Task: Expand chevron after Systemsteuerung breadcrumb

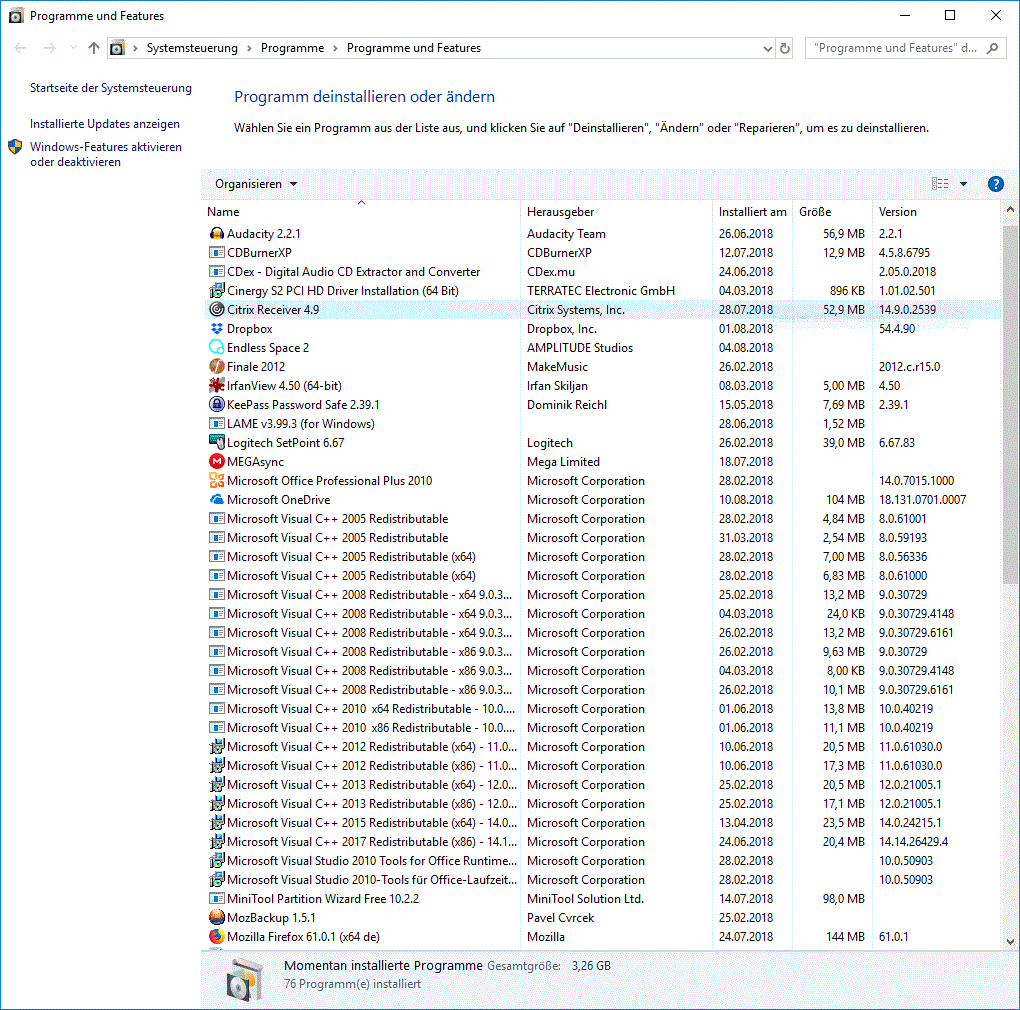Action: [249, 48]
